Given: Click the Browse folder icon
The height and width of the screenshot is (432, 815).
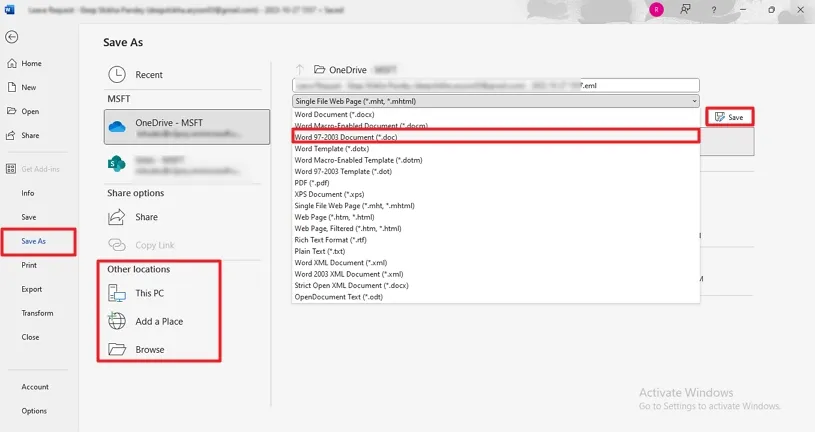Looking at the screenshot, I should click(x=117, y=349).
